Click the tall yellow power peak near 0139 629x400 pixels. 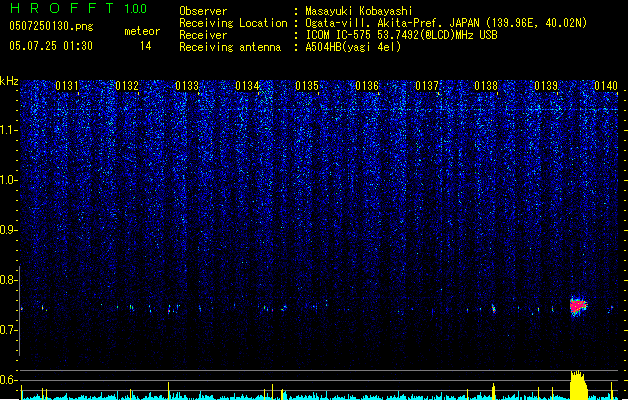578,385
